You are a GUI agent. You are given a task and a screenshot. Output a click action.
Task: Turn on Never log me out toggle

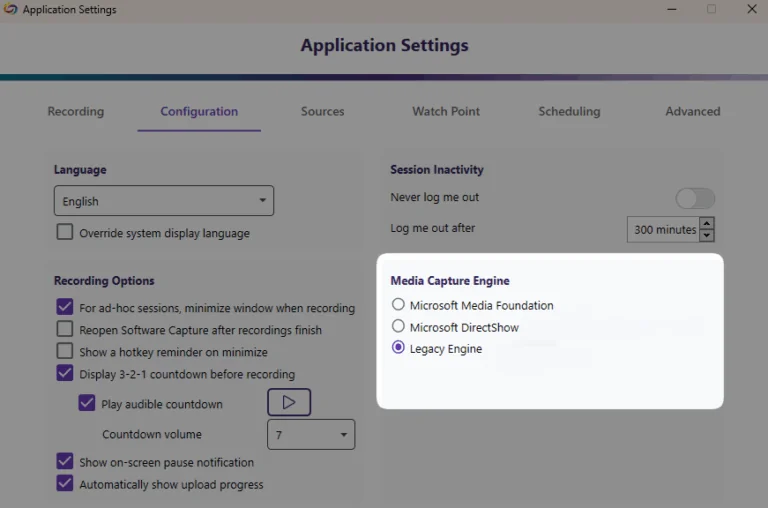click(695, 198)
